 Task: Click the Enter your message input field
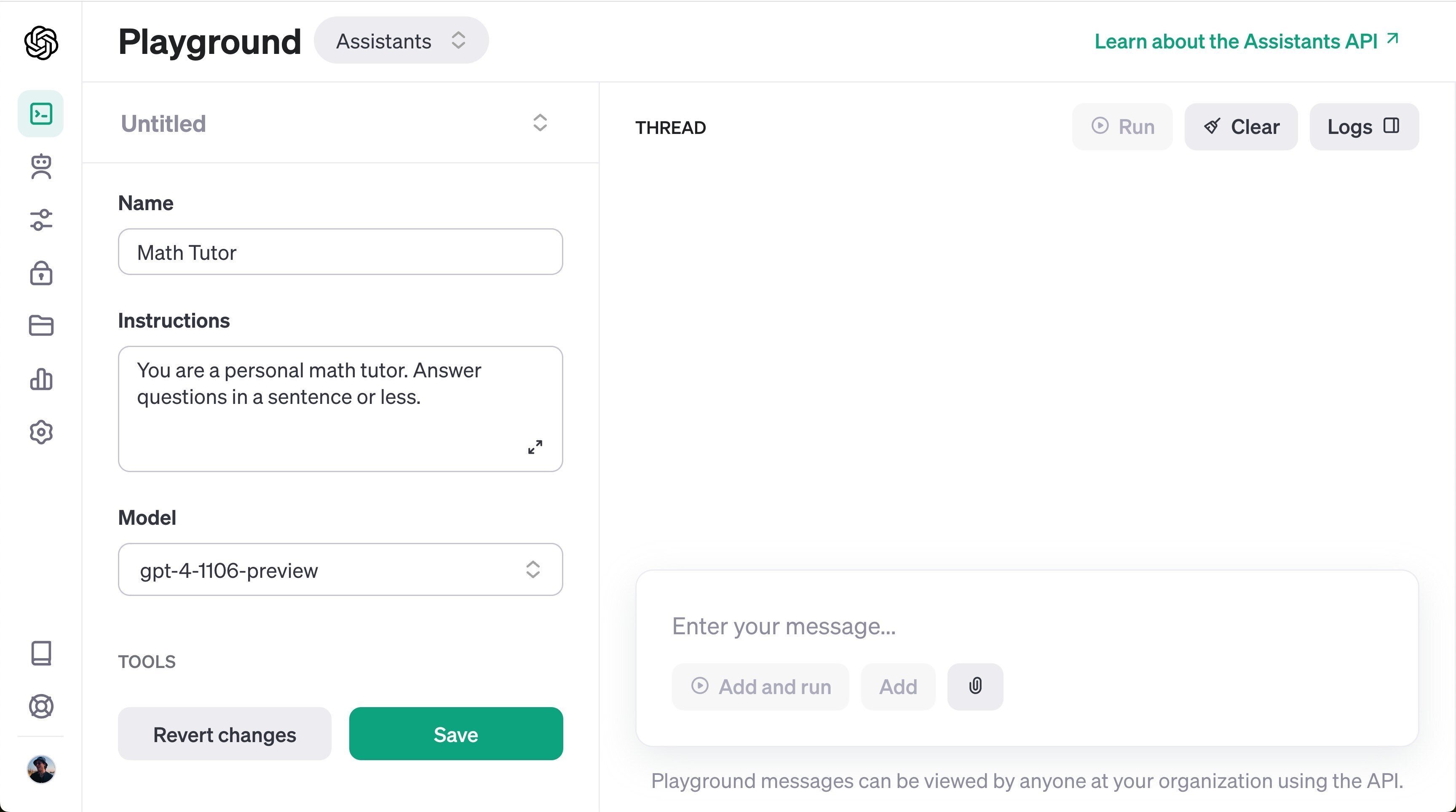[x=961, y=626]
